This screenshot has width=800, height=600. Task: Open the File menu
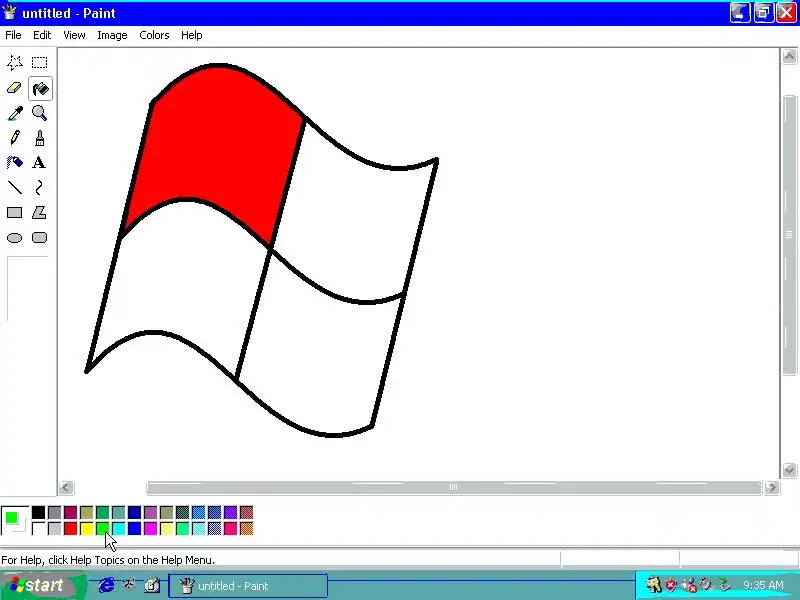pos(13,35)
